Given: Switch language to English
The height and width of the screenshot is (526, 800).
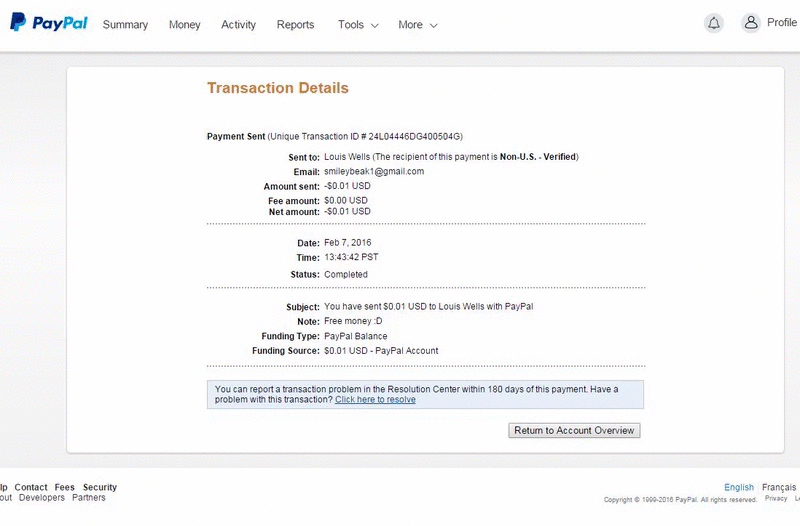Looking at the screenshot, I should (739, 487).
